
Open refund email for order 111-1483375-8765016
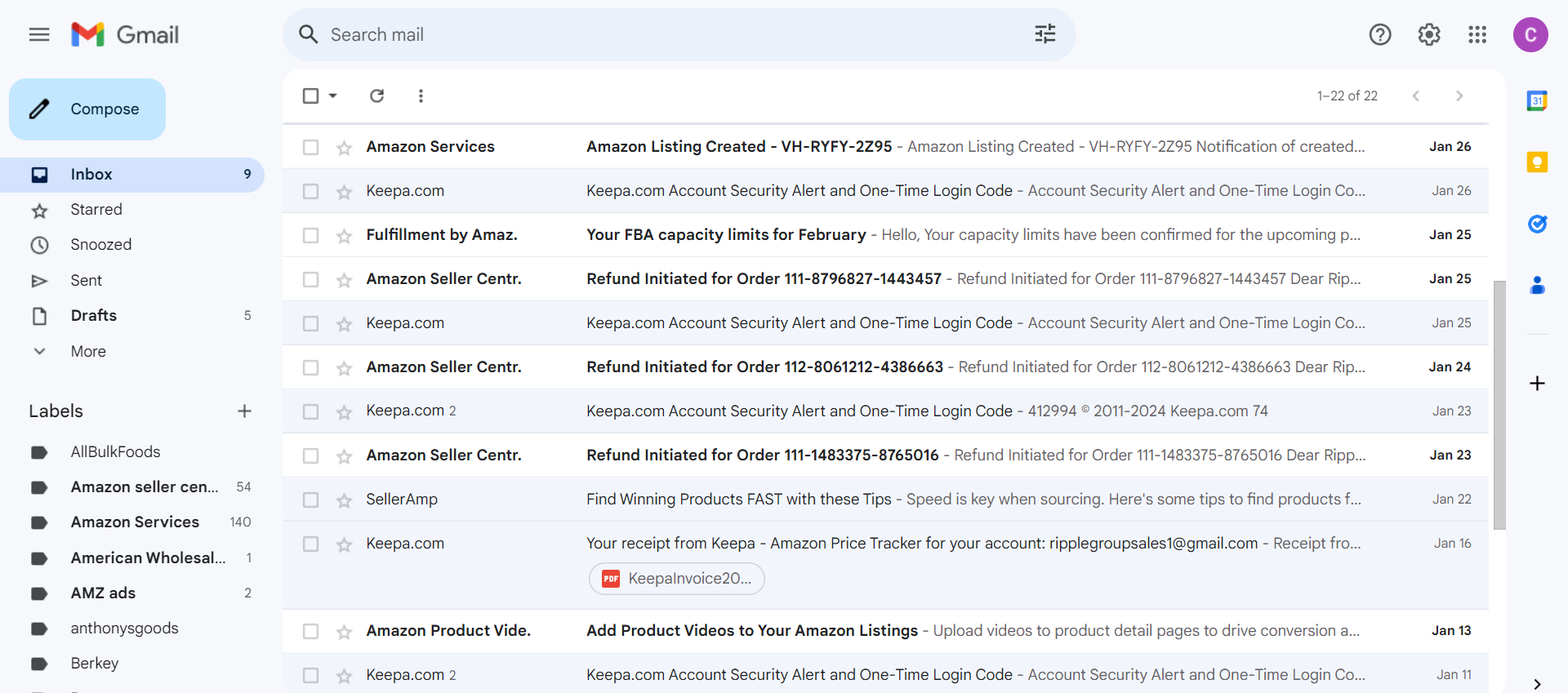click(885, 455)
